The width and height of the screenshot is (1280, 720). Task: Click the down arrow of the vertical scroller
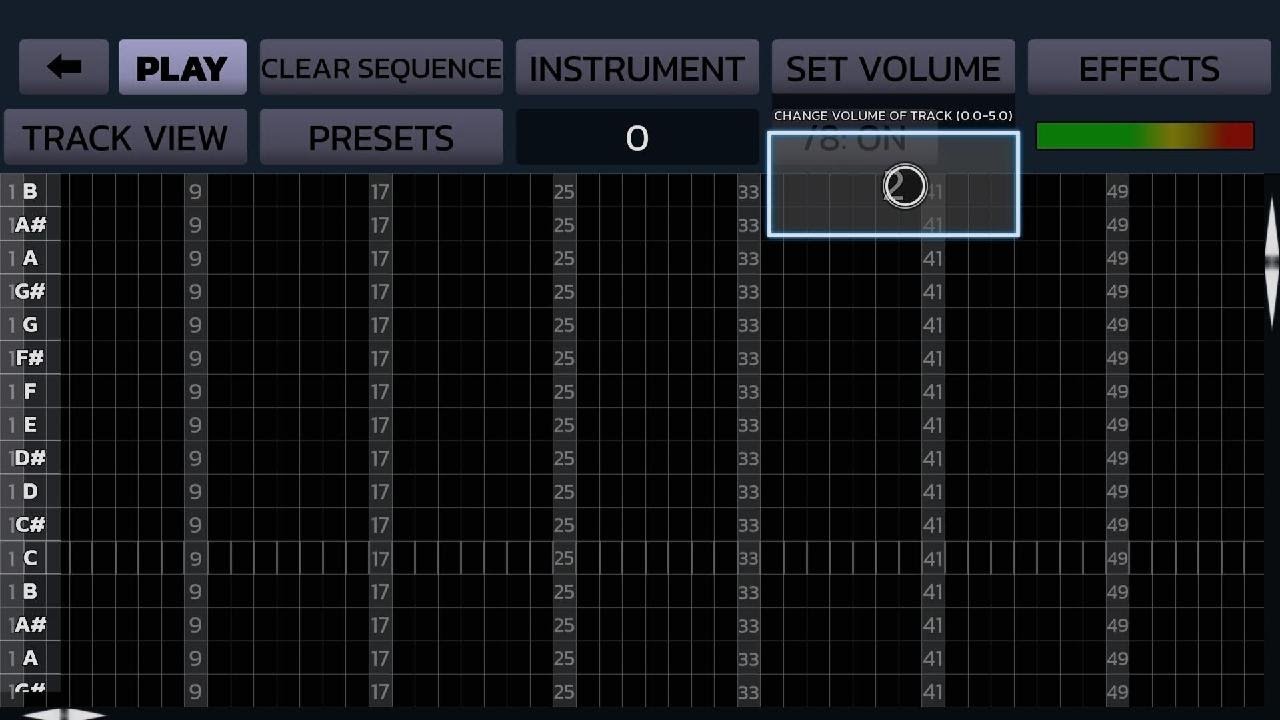point(1272,294)
